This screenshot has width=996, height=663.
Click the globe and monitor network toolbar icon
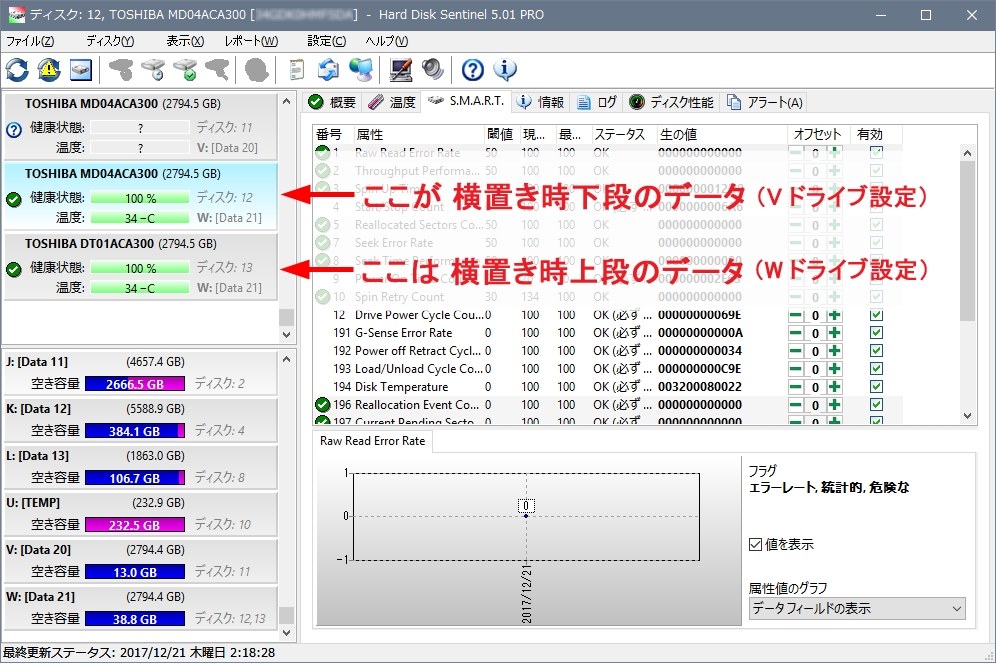(361, 70)
